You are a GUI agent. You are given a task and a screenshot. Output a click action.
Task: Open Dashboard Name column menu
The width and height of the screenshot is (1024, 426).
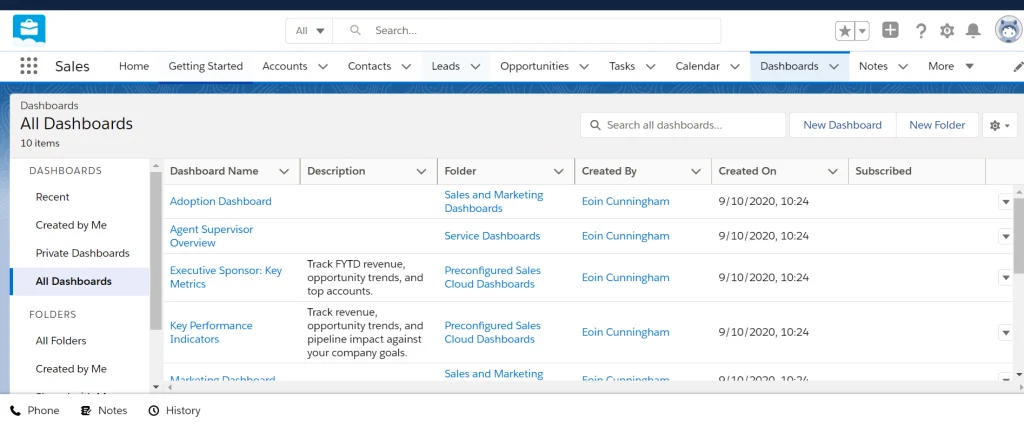tap(284, 171)
